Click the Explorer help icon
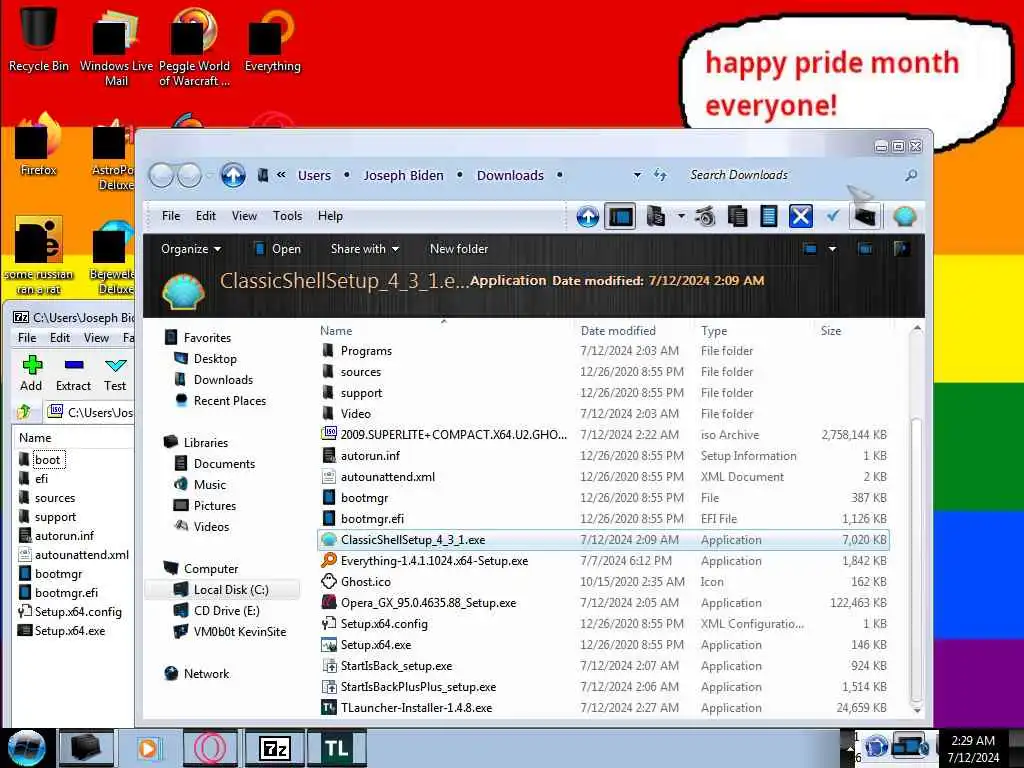Viewport: 1024px width, 768px height. tap(901, 249)
